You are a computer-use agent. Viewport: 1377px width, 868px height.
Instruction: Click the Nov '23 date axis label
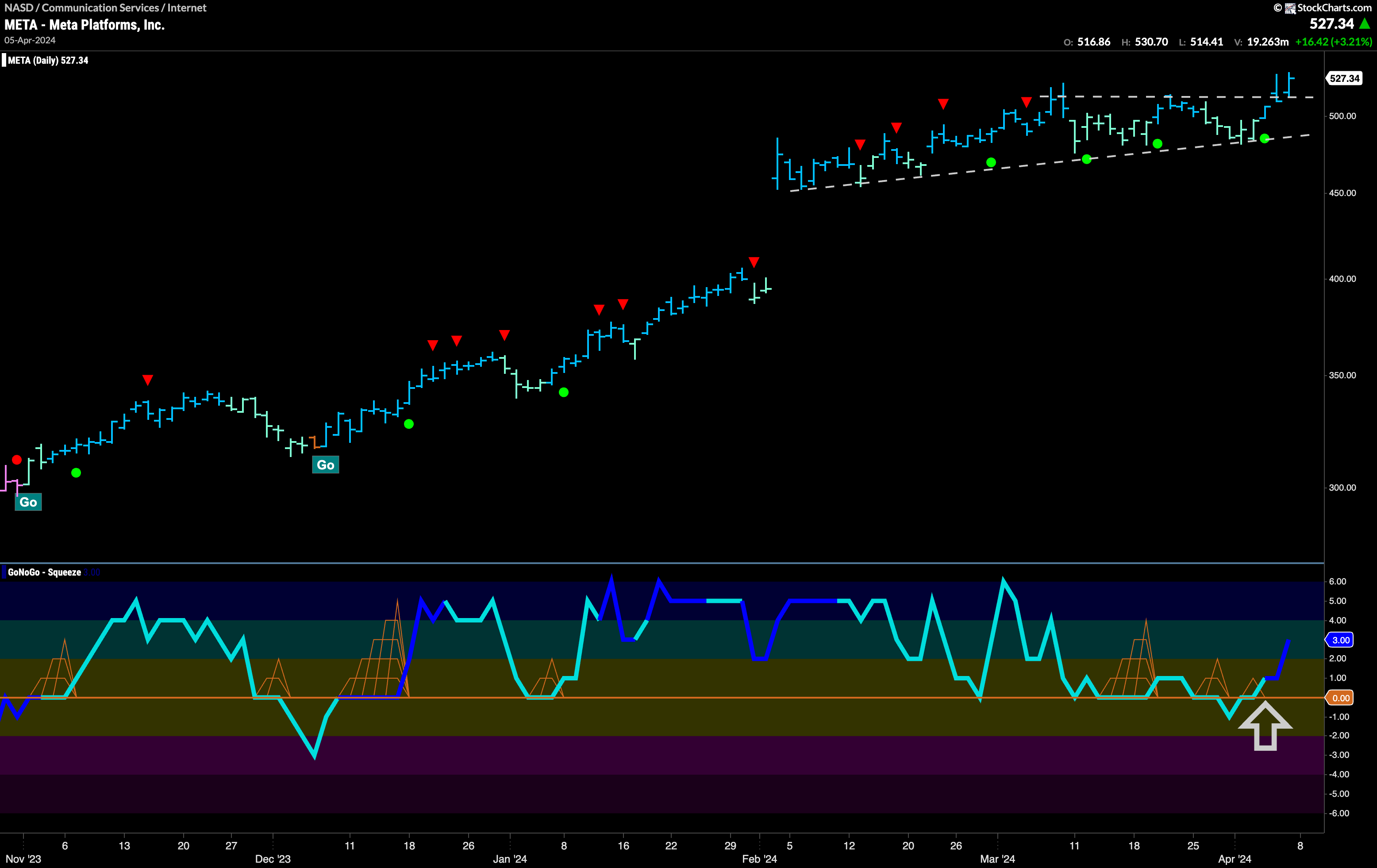(23, 860)
